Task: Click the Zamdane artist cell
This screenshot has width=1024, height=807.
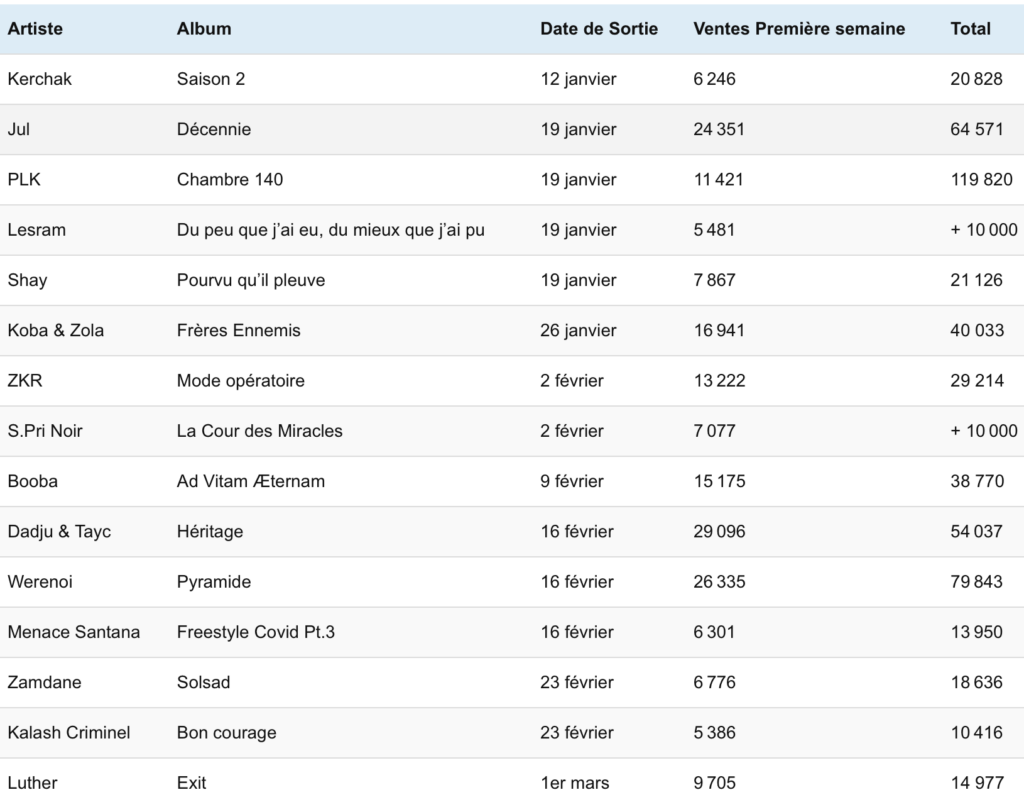Action: (x=44, y=682)
